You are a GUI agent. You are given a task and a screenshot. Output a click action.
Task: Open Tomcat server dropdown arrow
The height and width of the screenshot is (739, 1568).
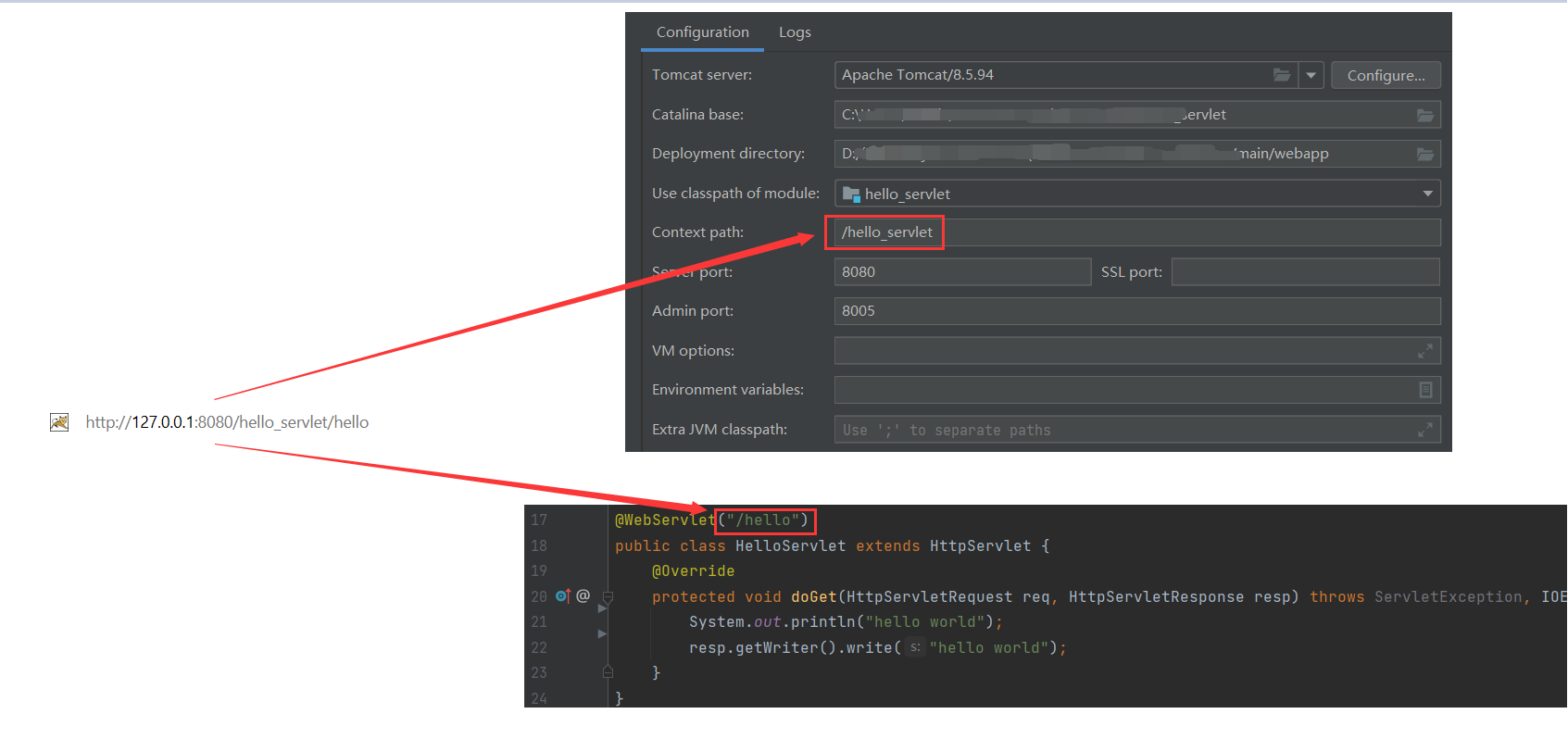1311,75
